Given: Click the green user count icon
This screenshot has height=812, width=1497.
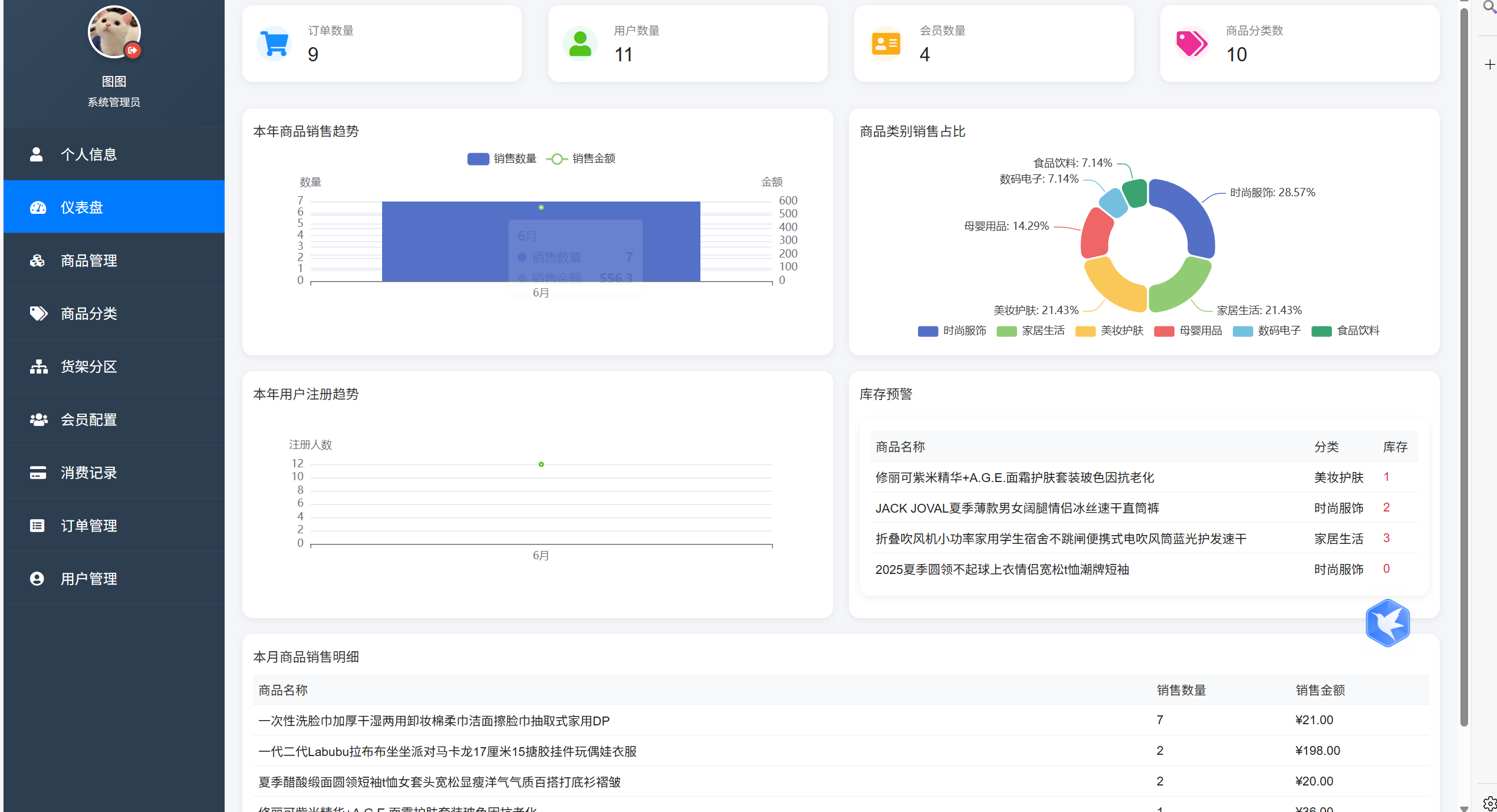Looking at the screenshot, I should (580, 44).
